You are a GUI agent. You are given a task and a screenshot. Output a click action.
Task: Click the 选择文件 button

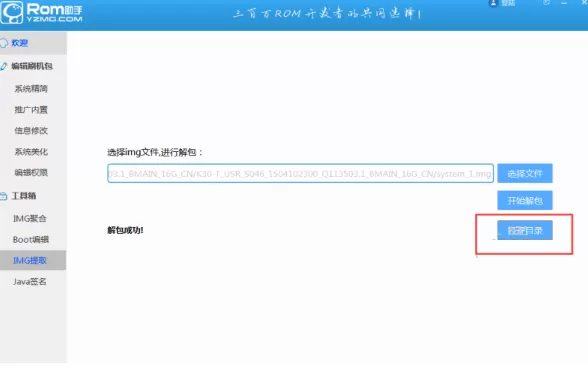(525, 173)
